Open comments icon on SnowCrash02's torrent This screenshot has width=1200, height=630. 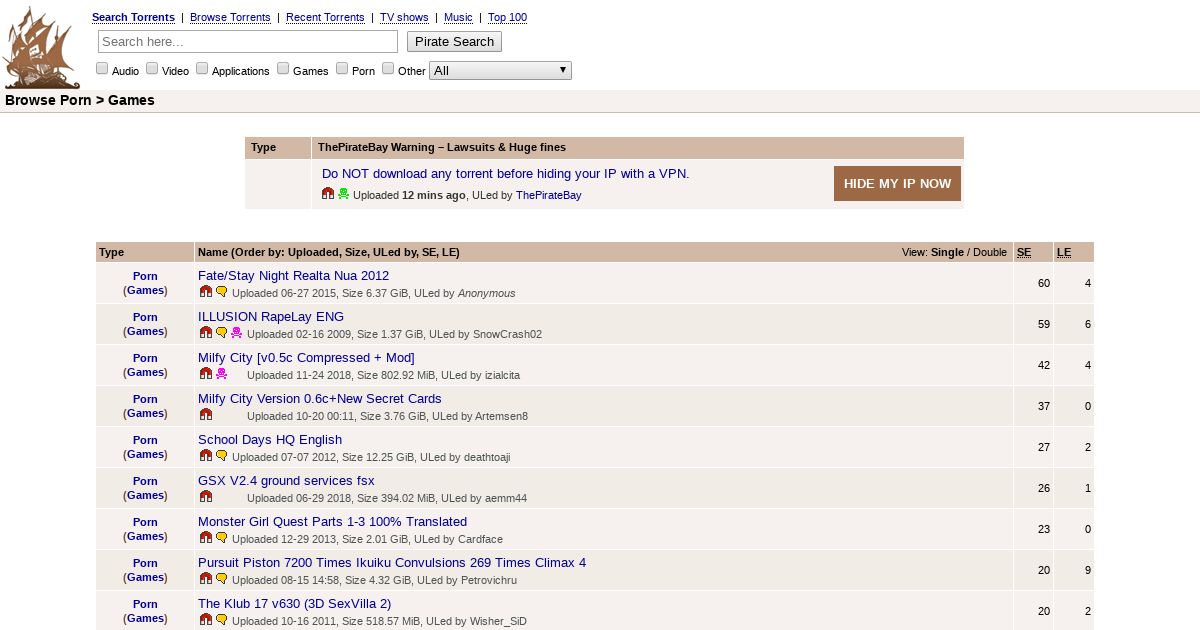(222, 332)
